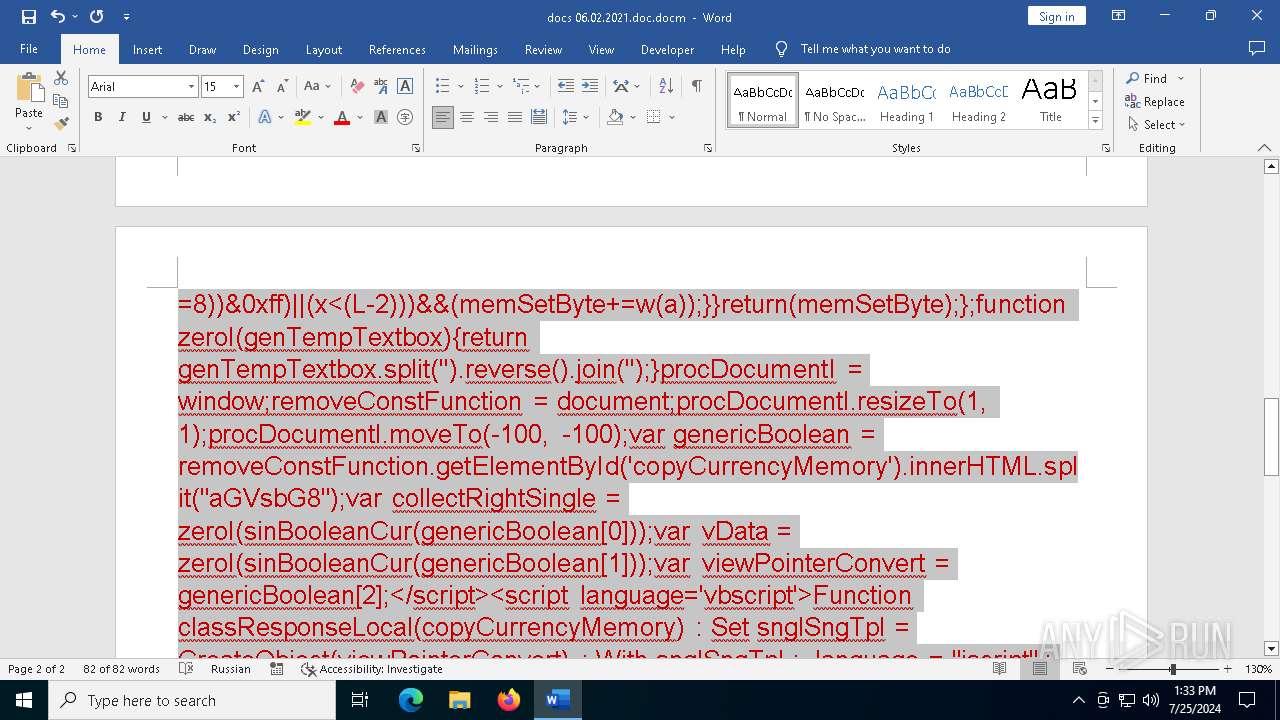Screen dimensions: 1280x720
Task: Decrease font size with shrink font icon
Action: [282, 87]
